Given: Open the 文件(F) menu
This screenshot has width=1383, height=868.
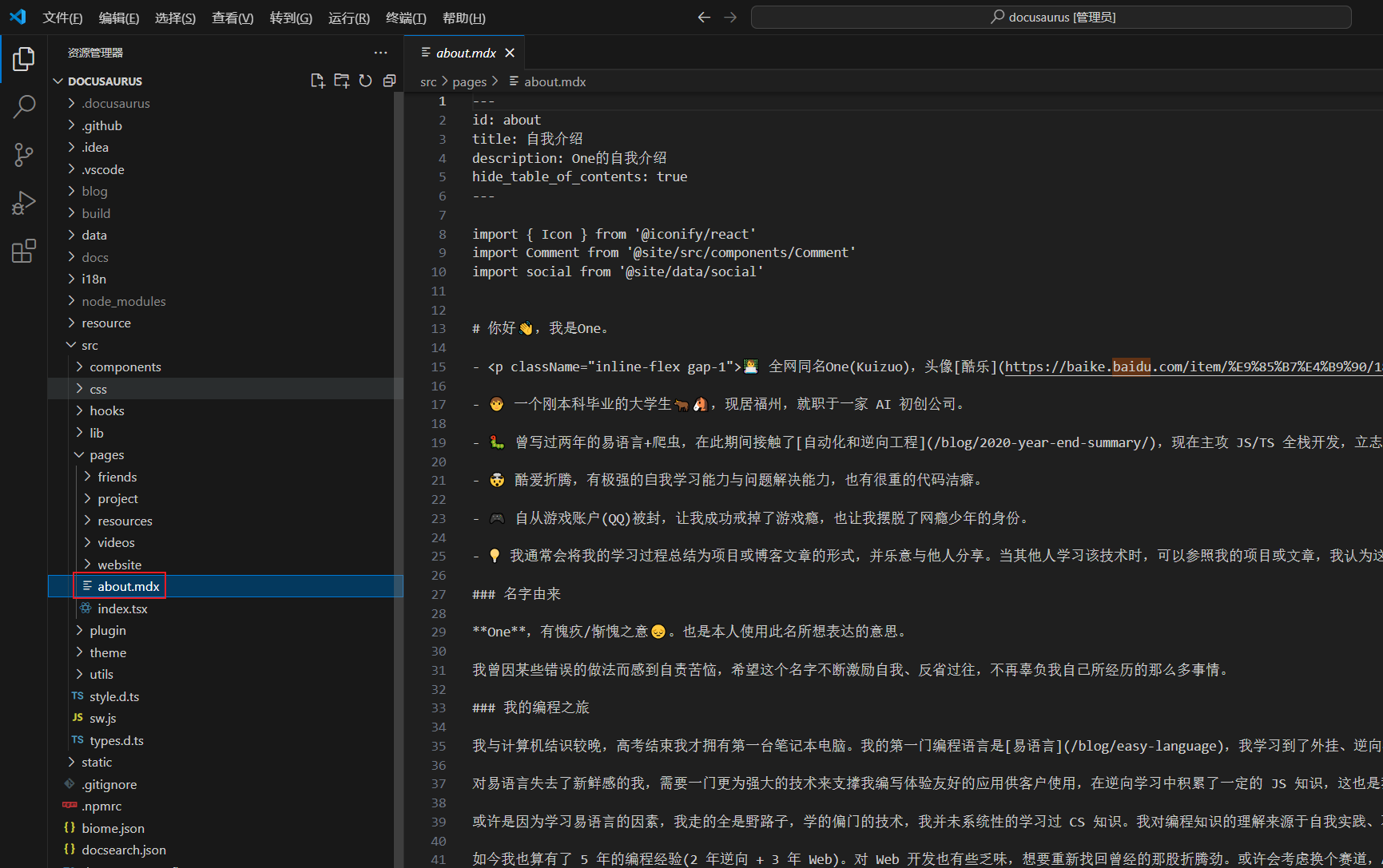Looking at the screenshot, I should 62,18.
